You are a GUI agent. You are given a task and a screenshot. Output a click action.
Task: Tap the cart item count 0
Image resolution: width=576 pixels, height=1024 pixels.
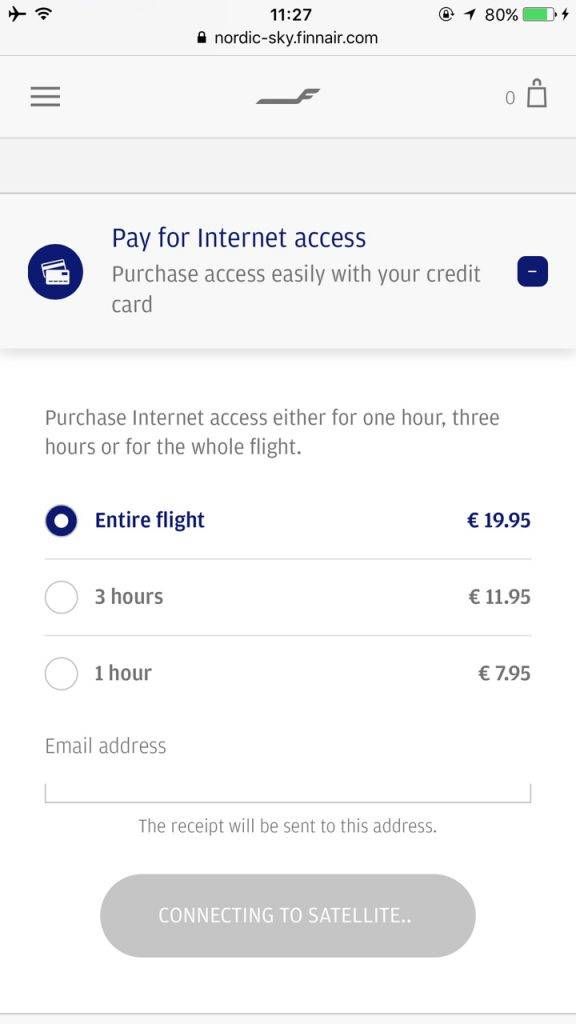[510, 98]
